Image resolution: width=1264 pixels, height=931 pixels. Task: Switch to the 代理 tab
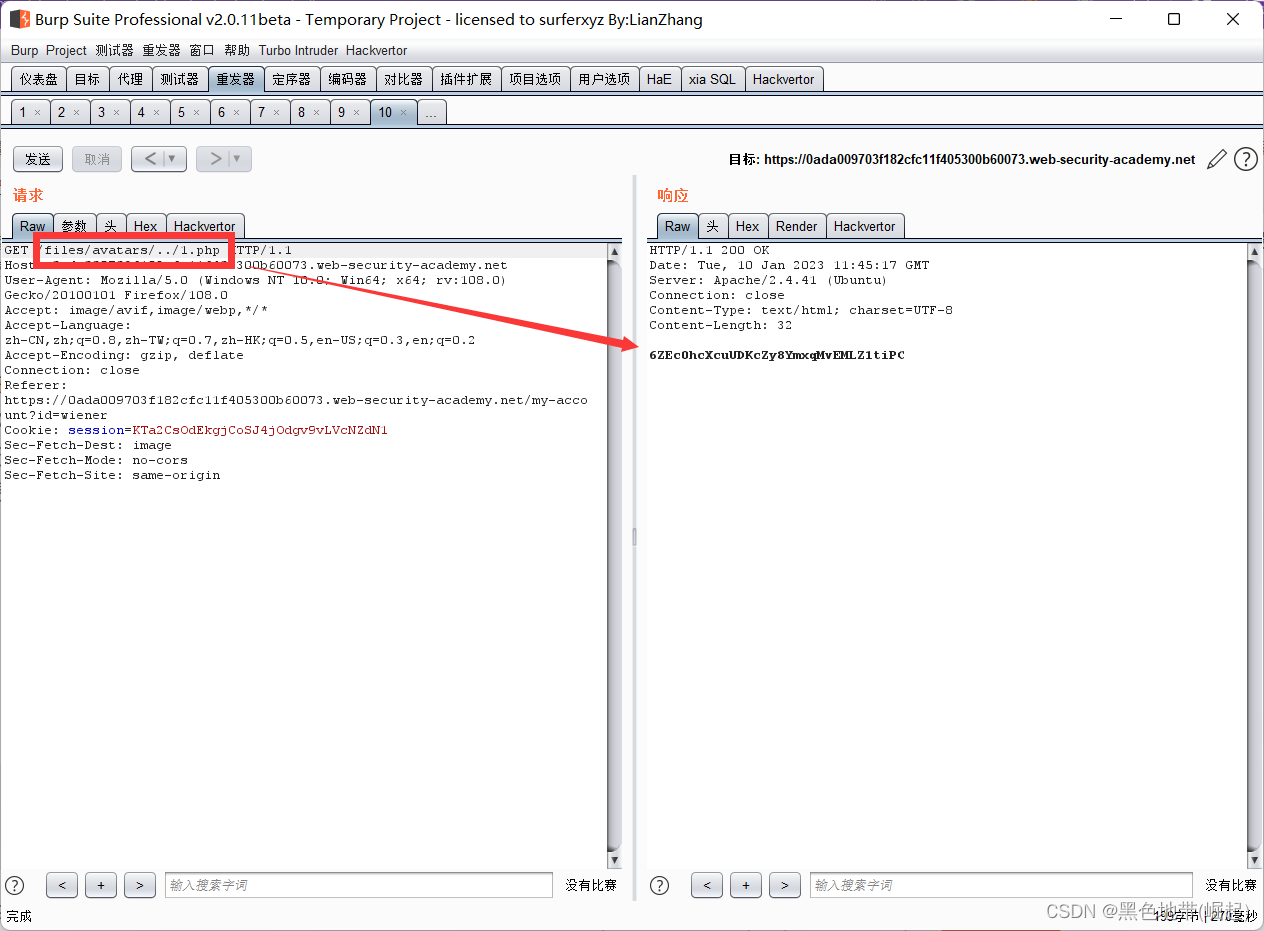(x=130, y=79)
